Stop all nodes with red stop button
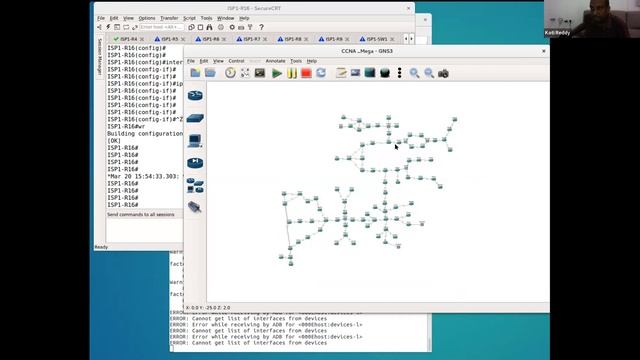The width and height of the screenshot is (640, 360). [x=306, y=73]
